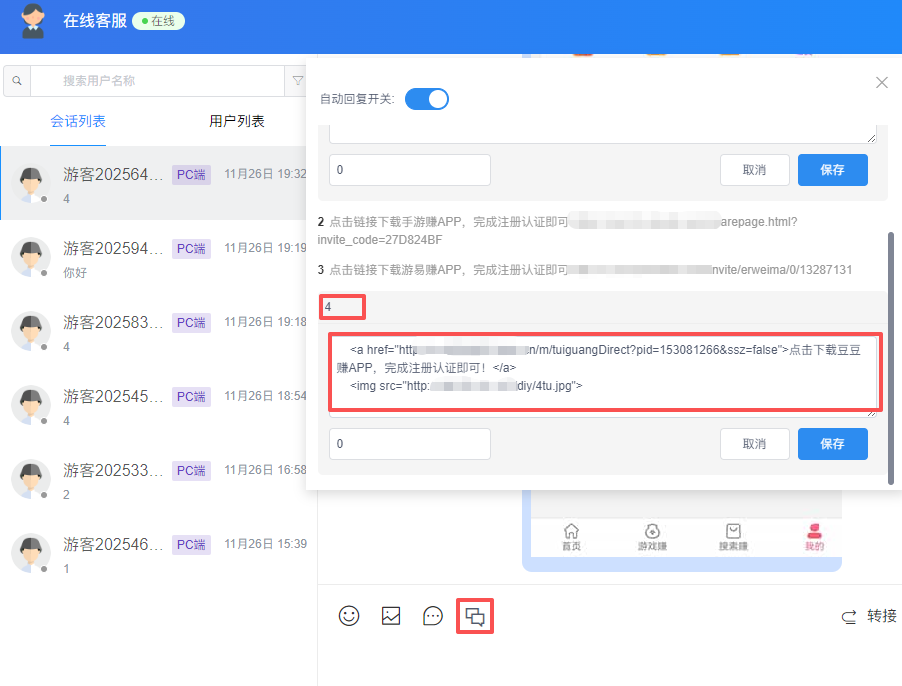Toggle the 自动回复开关 switch

(427, 99)
